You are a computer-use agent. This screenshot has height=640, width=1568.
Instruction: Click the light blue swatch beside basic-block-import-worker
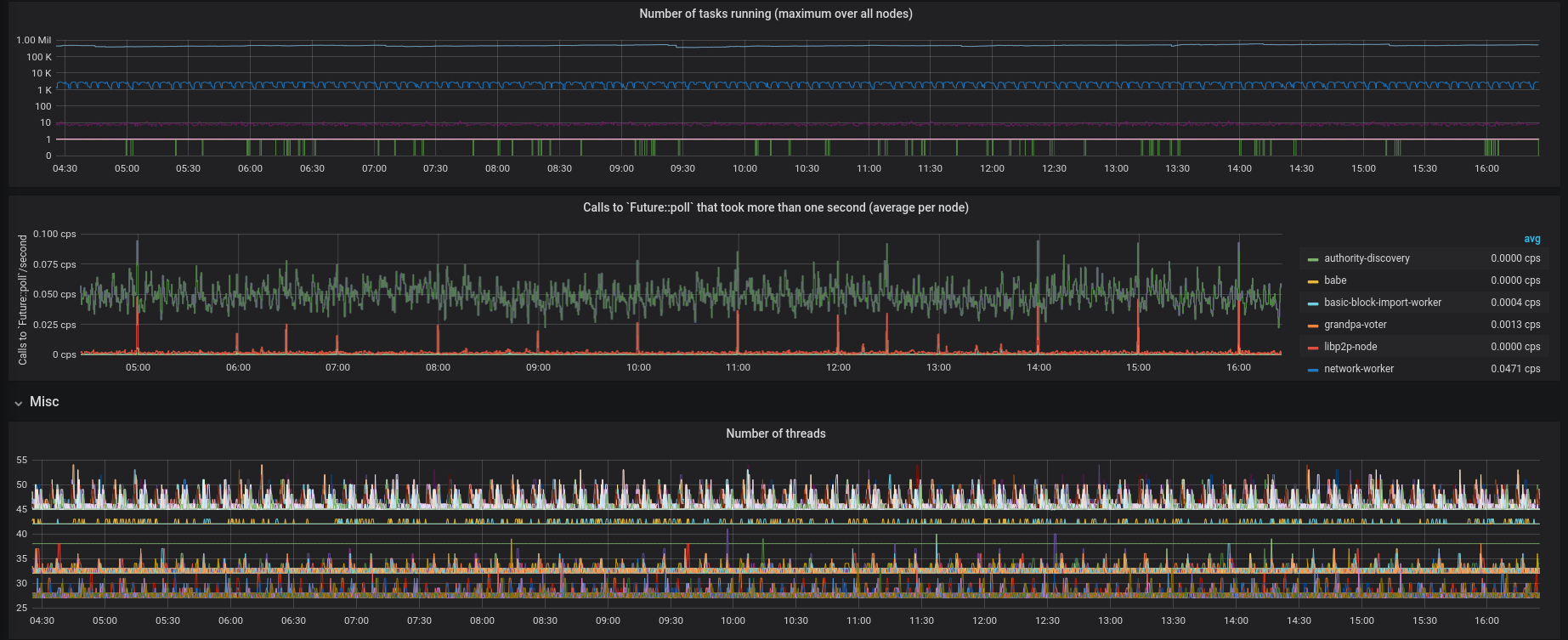(1313, 303)
